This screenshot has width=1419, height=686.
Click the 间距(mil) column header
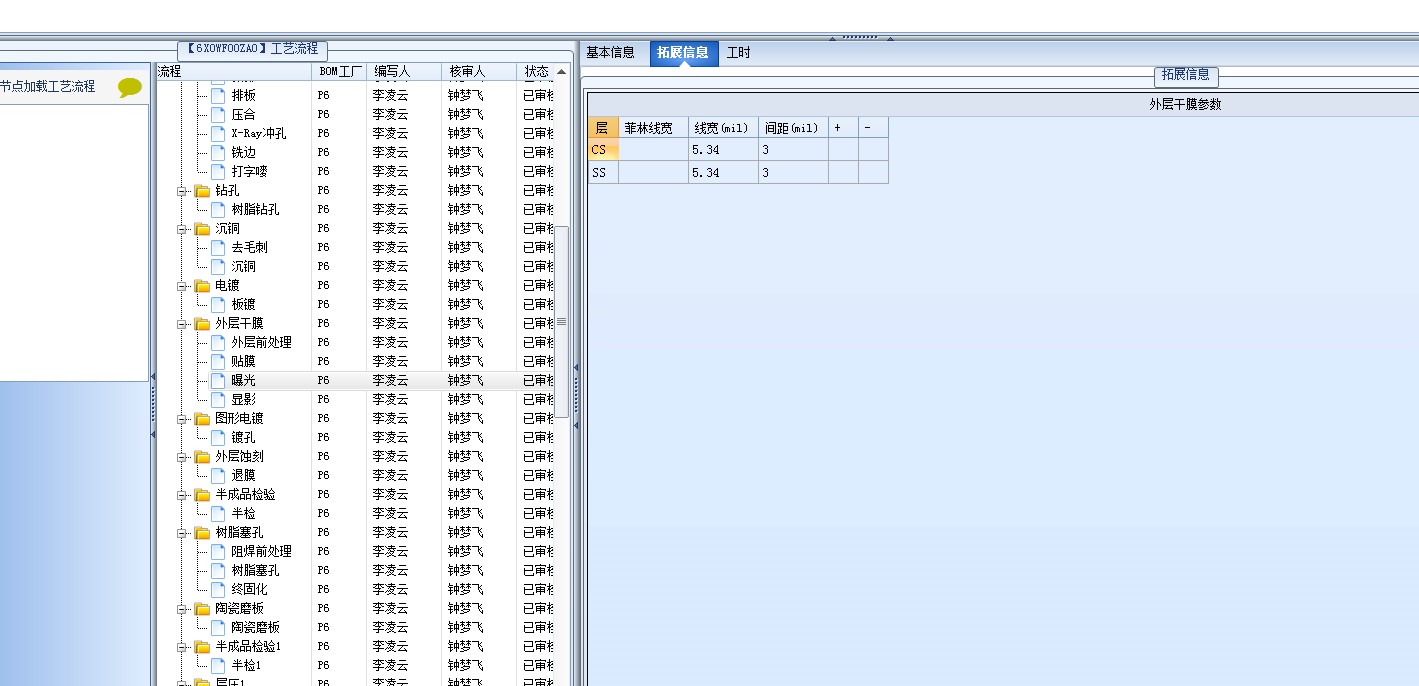(793, 128)
